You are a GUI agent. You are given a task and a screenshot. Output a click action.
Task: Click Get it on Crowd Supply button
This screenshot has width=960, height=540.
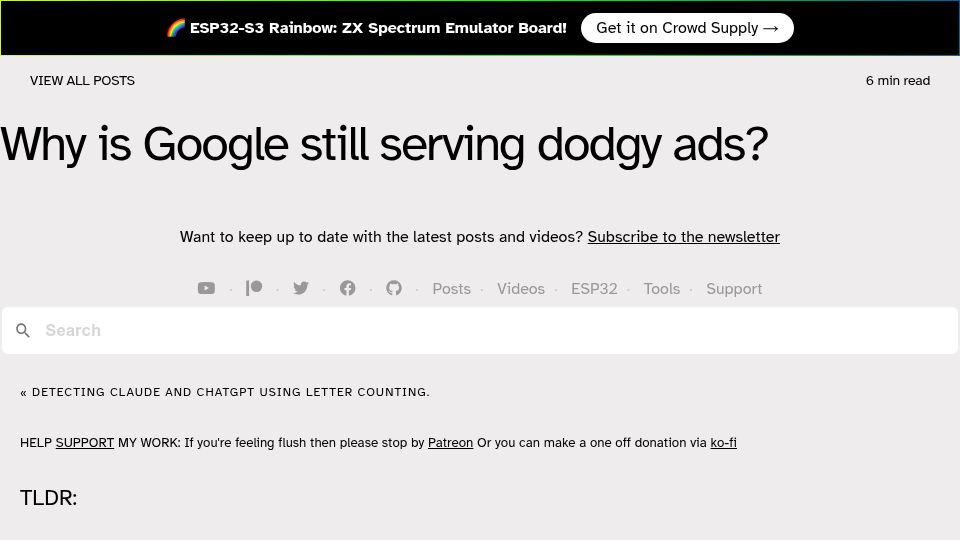pyautogui.click(x=687, y=28)
